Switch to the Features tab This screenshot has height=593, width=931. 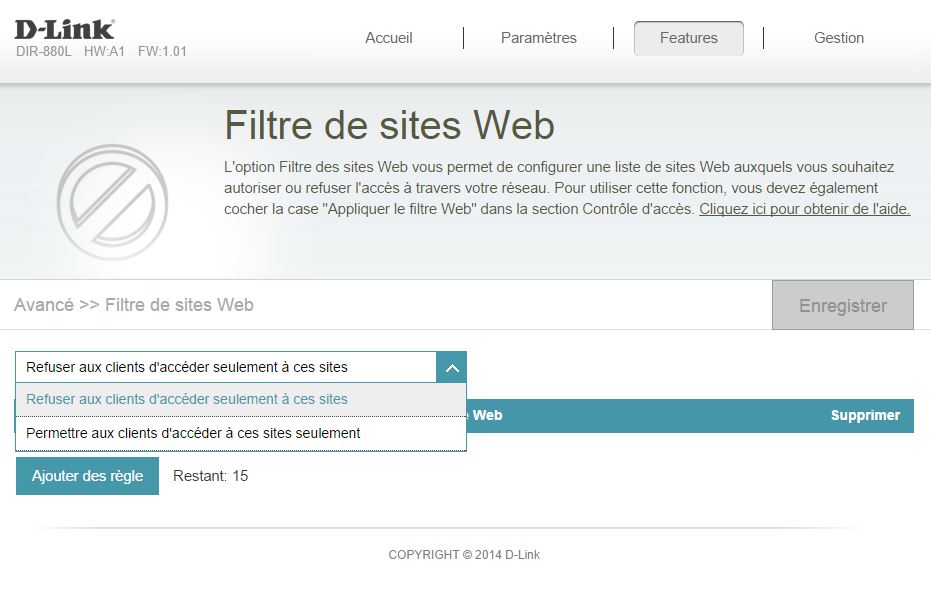(688, 38)
